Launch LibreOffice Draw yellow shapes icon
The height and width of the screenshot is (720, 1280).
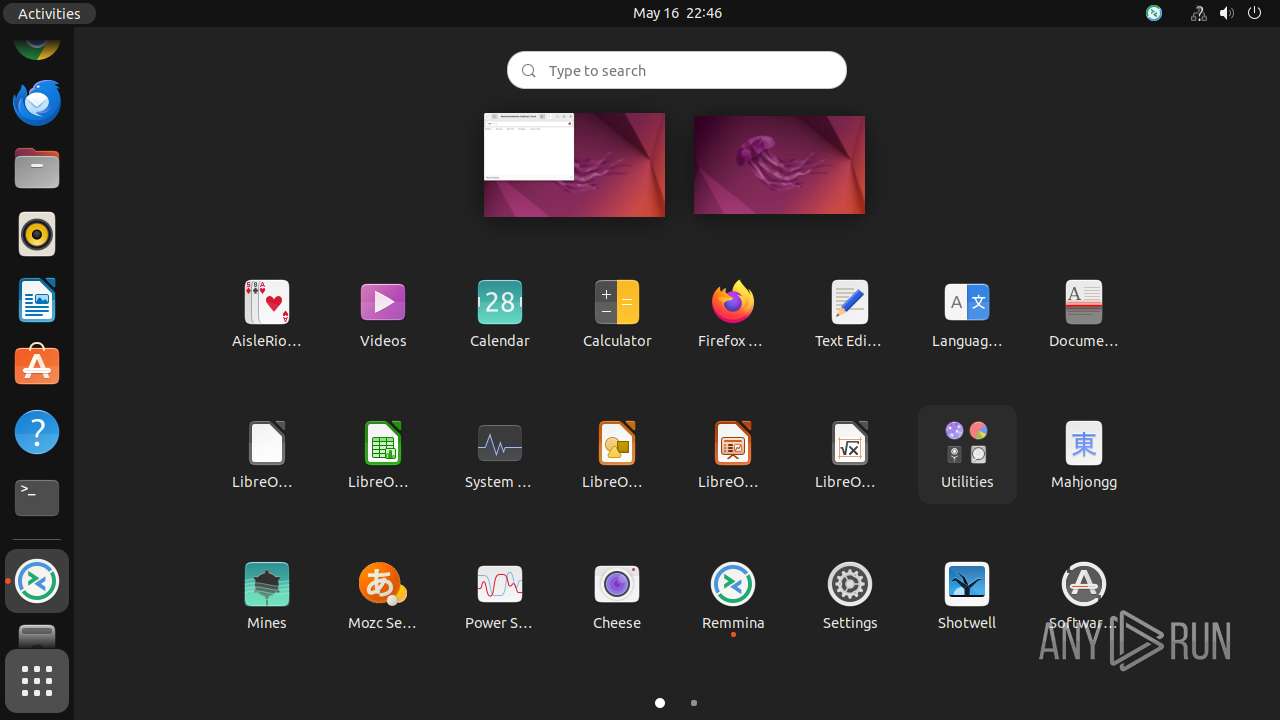(617, 454)
